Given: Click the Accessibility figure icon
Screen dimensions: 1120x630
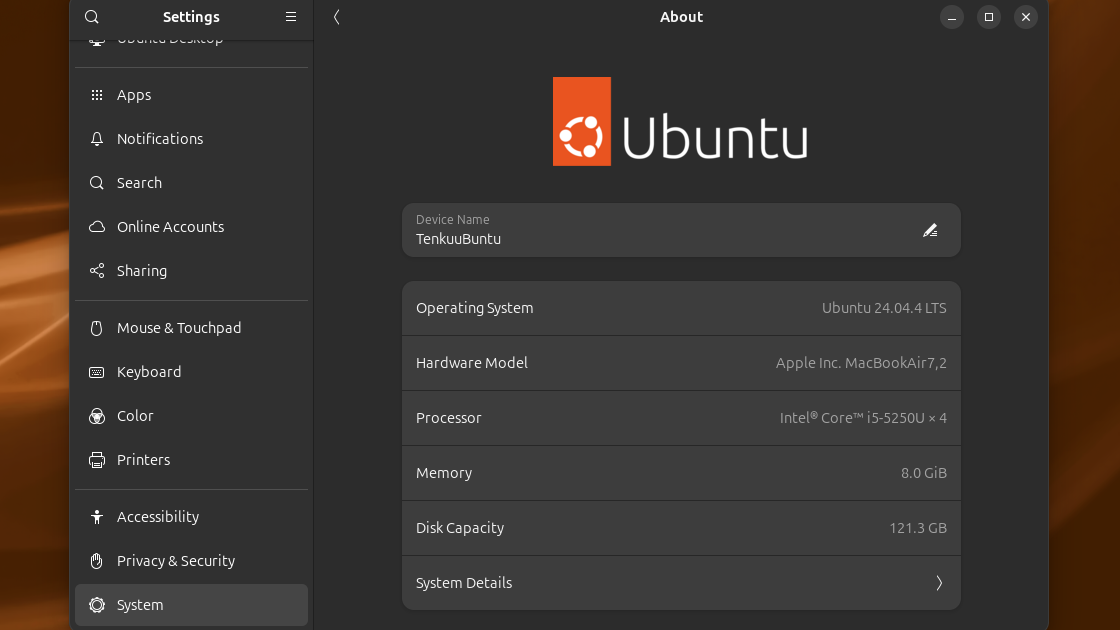Looking at the screenshot, I should [x=97, y=517].
